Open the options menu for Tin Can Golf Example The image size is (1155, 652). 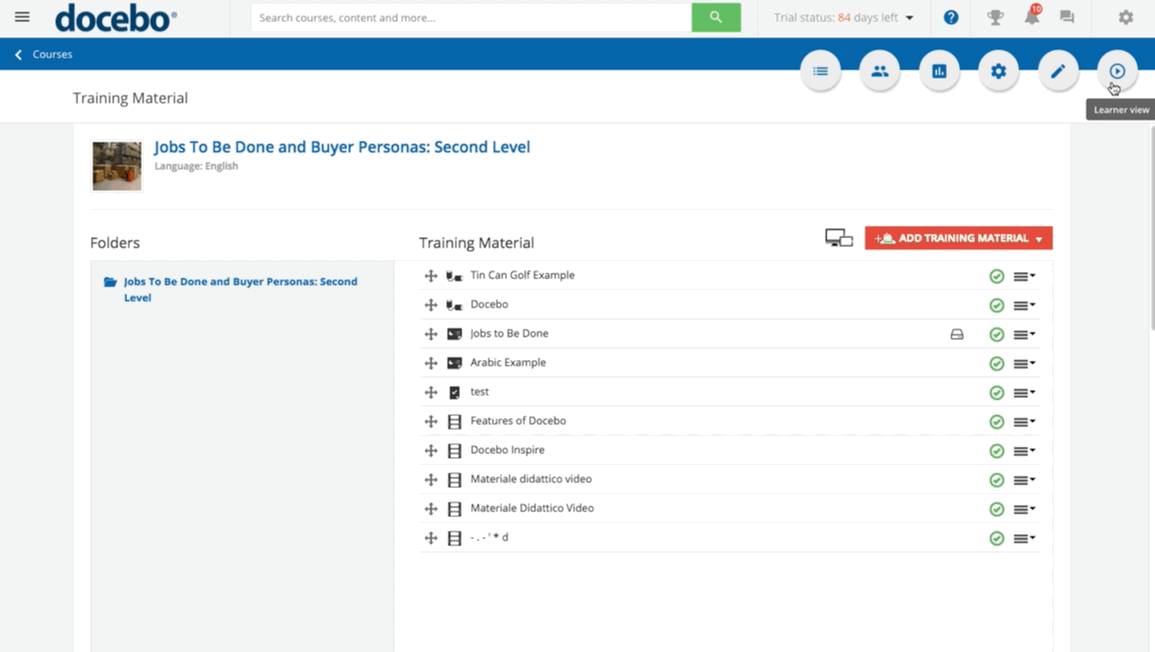tap(1024, 276)
